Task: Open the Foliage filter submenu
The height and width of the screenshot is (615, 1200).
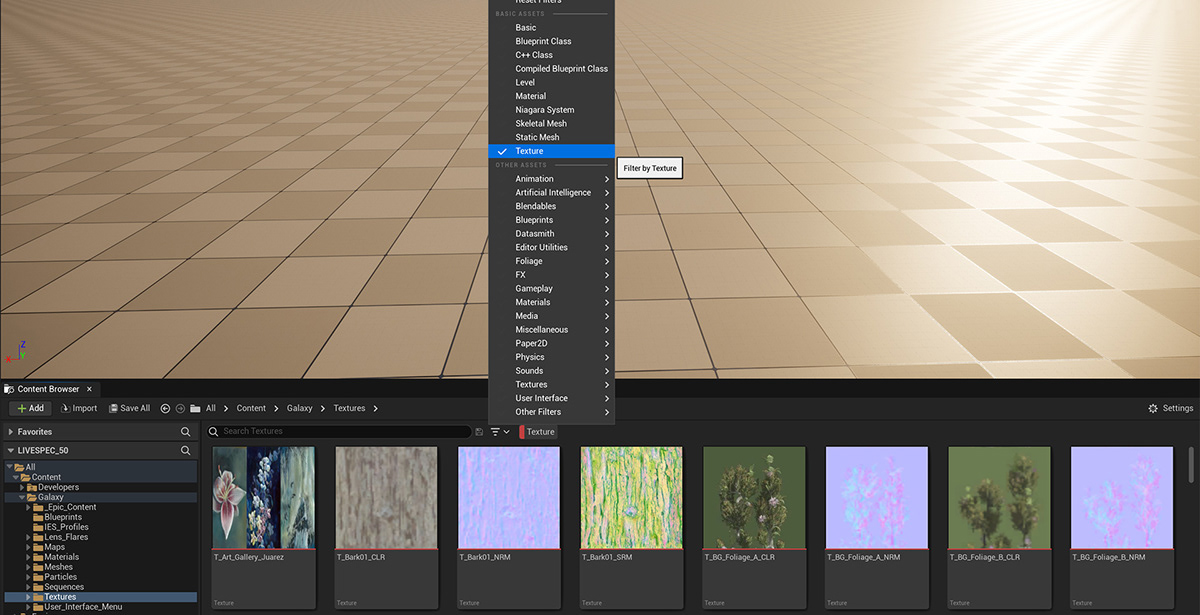Action: (x=531, y=260)
